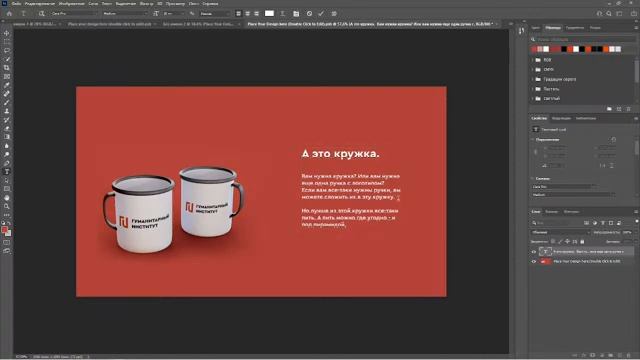This screenshot has width=640, height=360.
Task: Expand the CMYK swatch folder
Action: click(x=533, y=69)
